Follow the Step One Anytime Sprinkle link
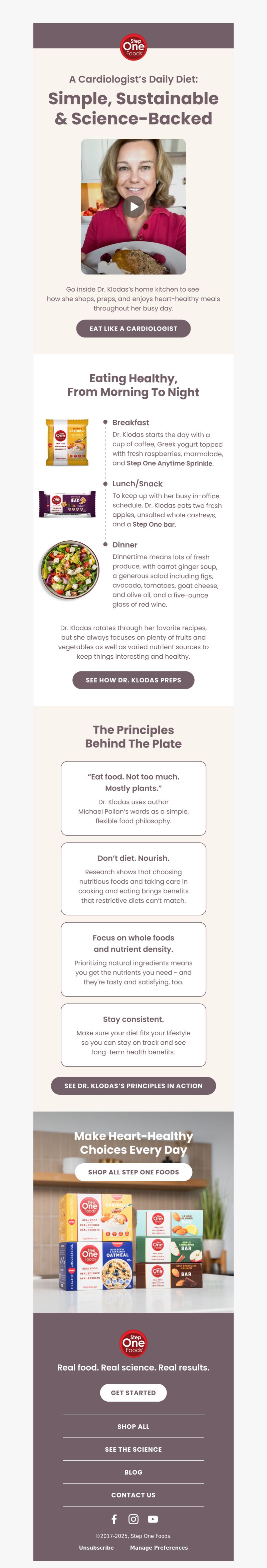The width and height of the screenshot is (267, 1568). tap(170, 463)
